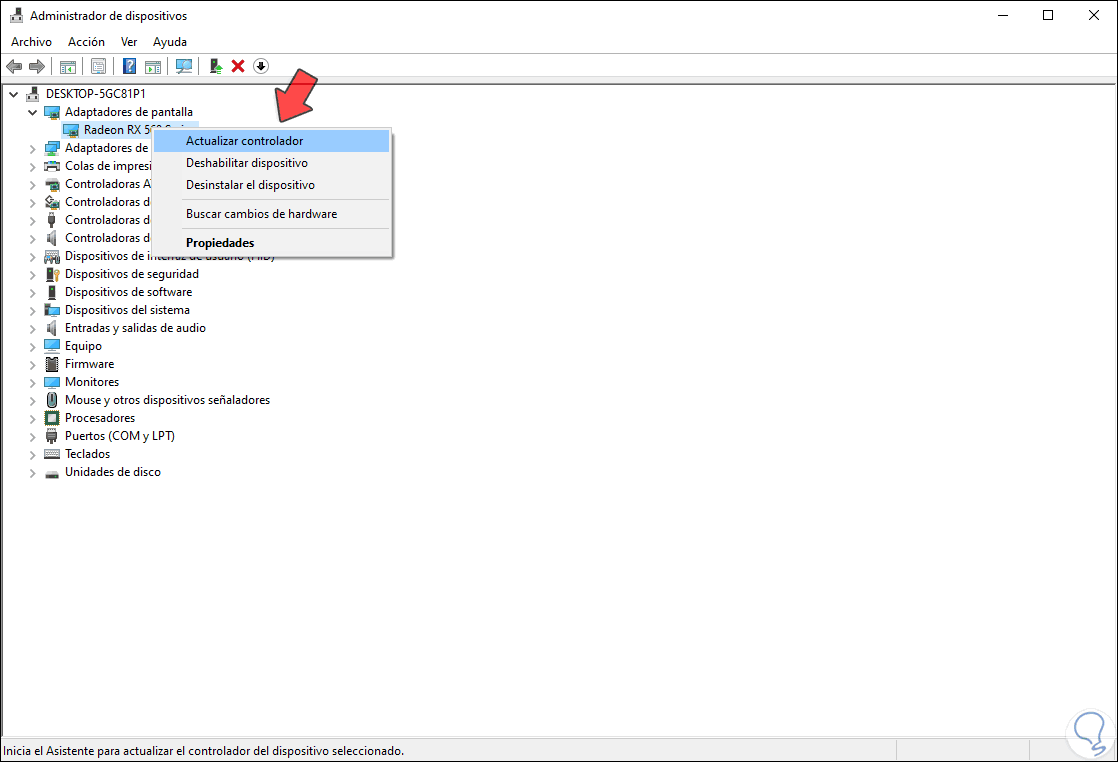1118x762 pixels.
Task: Select the DESKTOP-5GC81P1 root node
Action: (x=95, y=94)
